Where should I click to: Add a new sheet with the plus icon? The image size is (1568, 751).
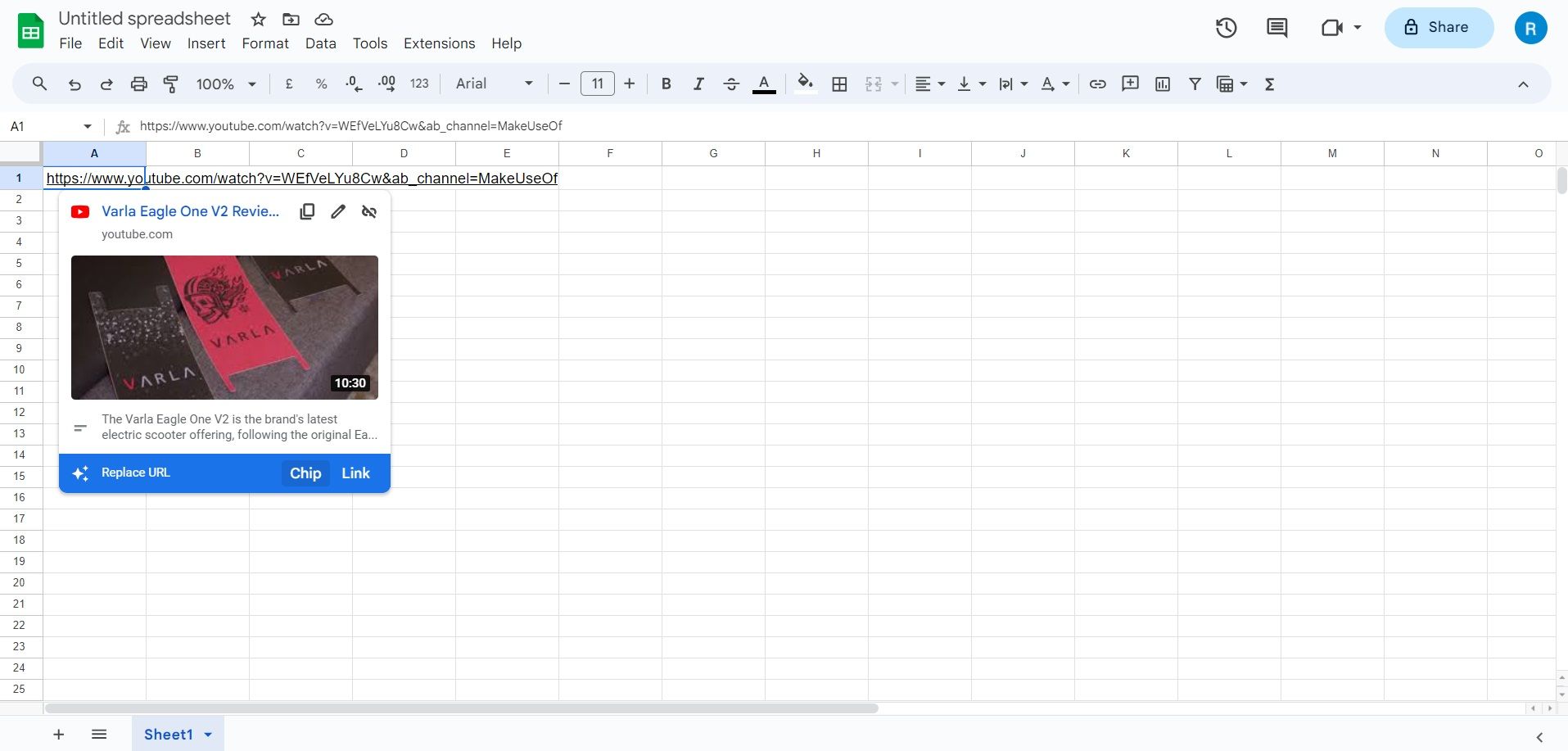(57, 733)
